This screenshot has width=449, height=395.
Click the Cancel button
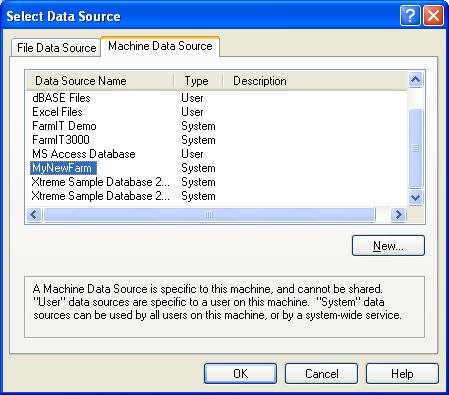coord(321,374)
